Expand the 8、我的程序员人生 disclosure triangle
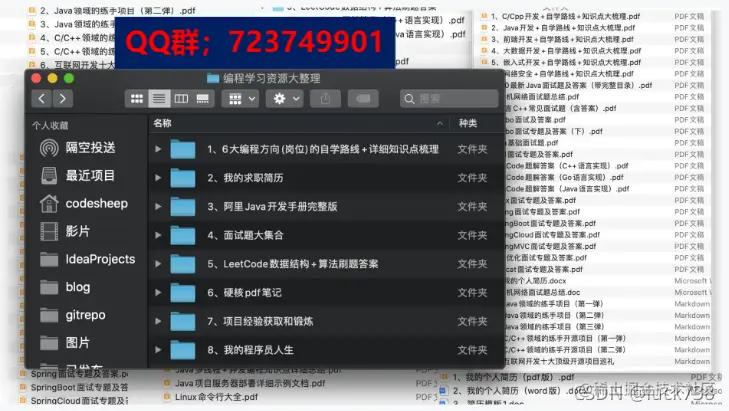Screen dimensions: 729x411 pyautogui.click(x=158, y=350)
